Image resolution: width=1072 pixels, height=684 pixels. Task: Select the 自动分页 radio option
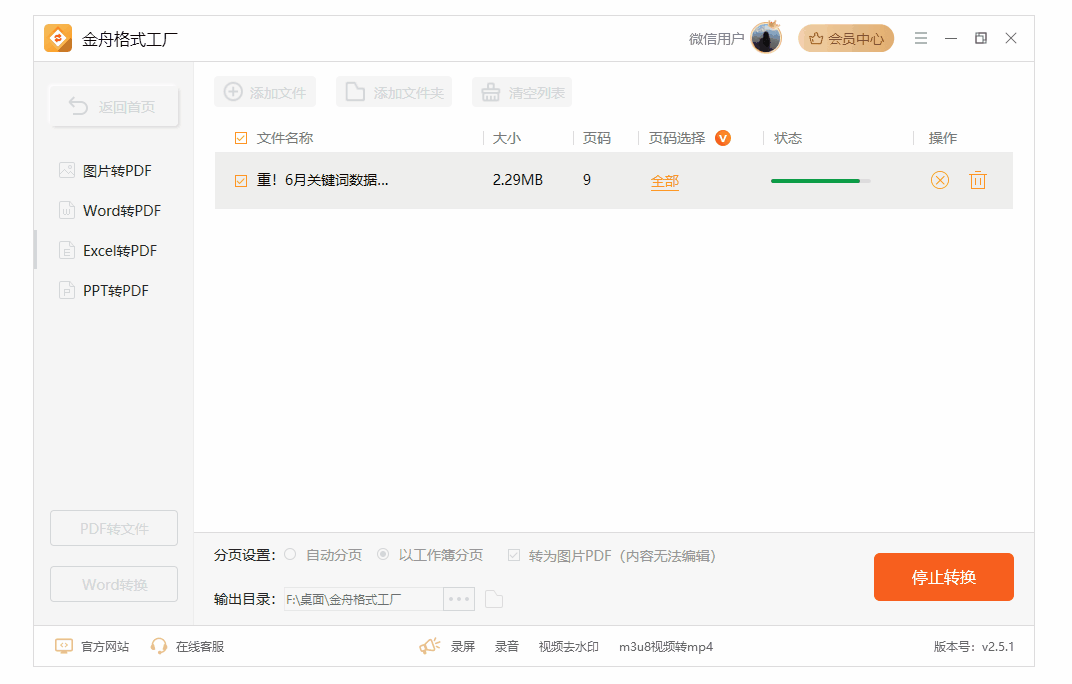[290, 555]
